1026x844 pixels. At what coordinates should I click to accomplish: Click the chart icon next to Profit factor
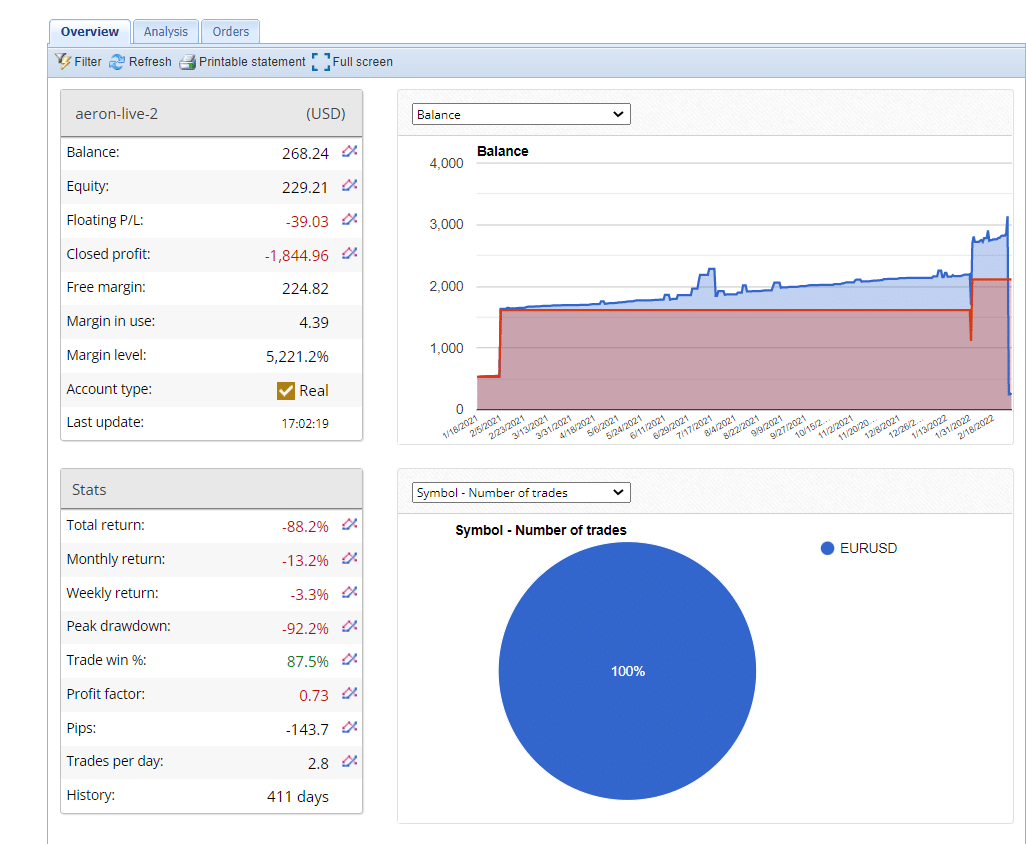point(349,693)
